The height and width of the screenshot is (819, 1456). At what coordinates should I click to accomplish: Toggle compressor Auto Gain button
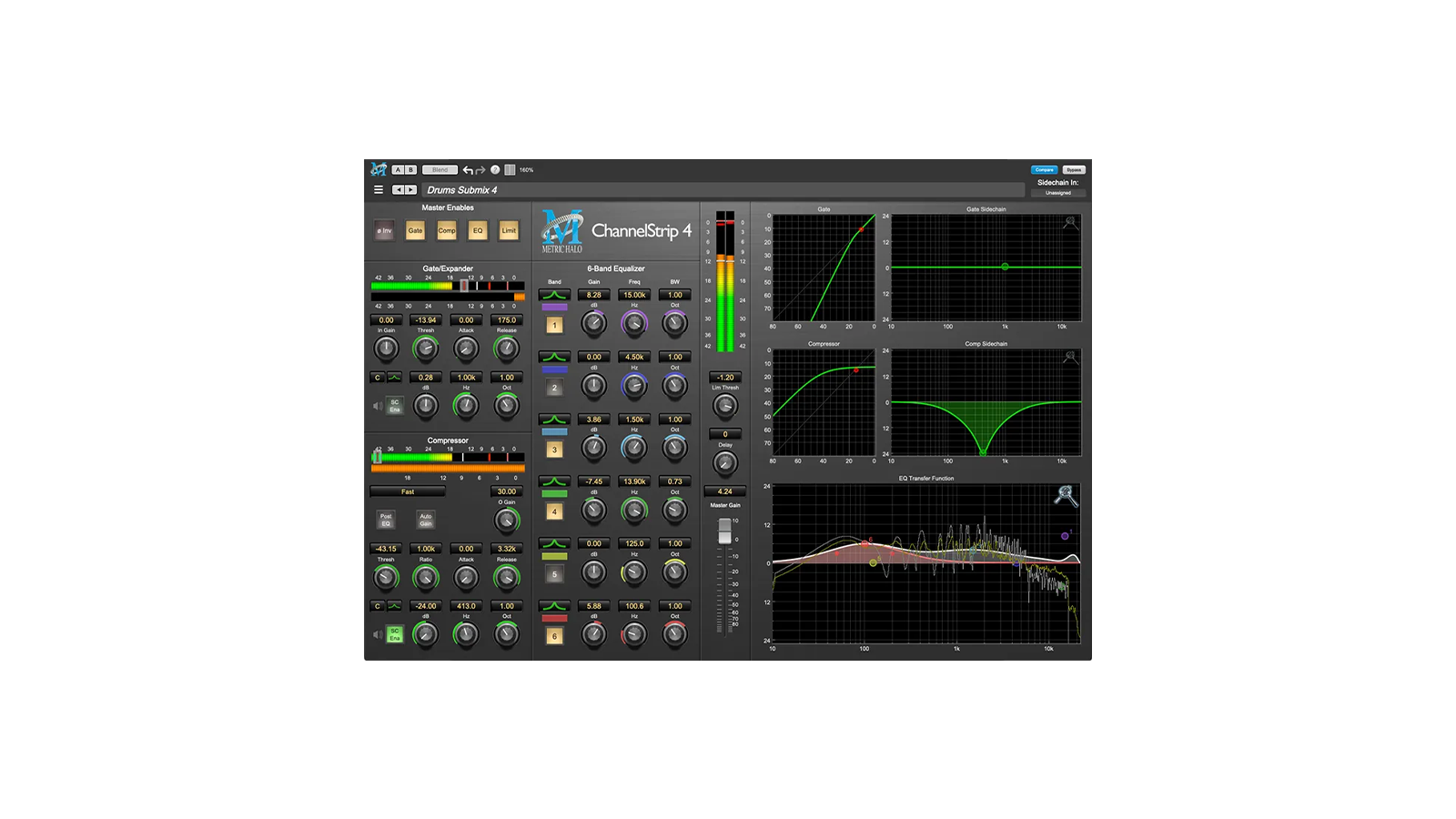[x=425, y=520]
